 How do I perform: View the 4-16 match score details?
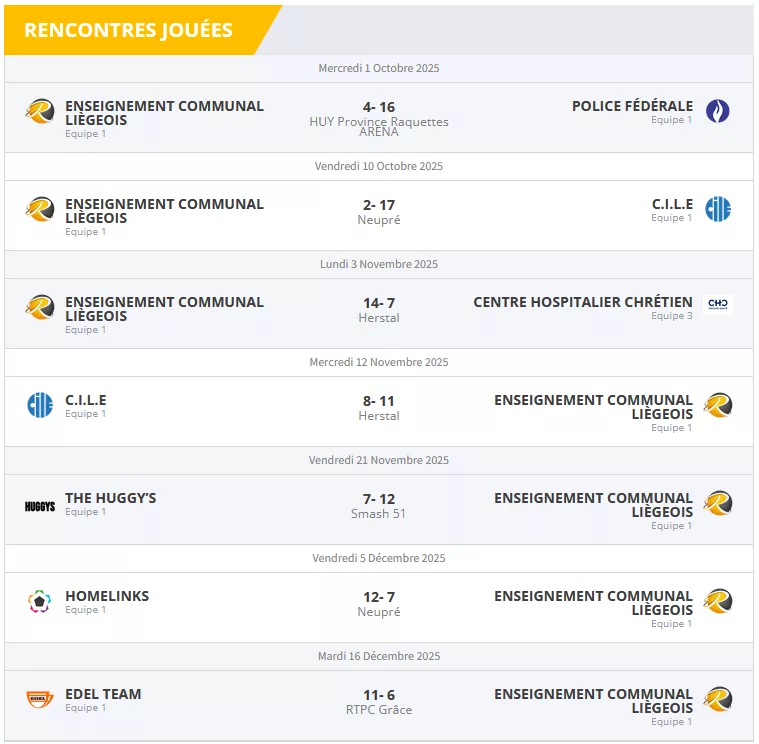(379, 107)
